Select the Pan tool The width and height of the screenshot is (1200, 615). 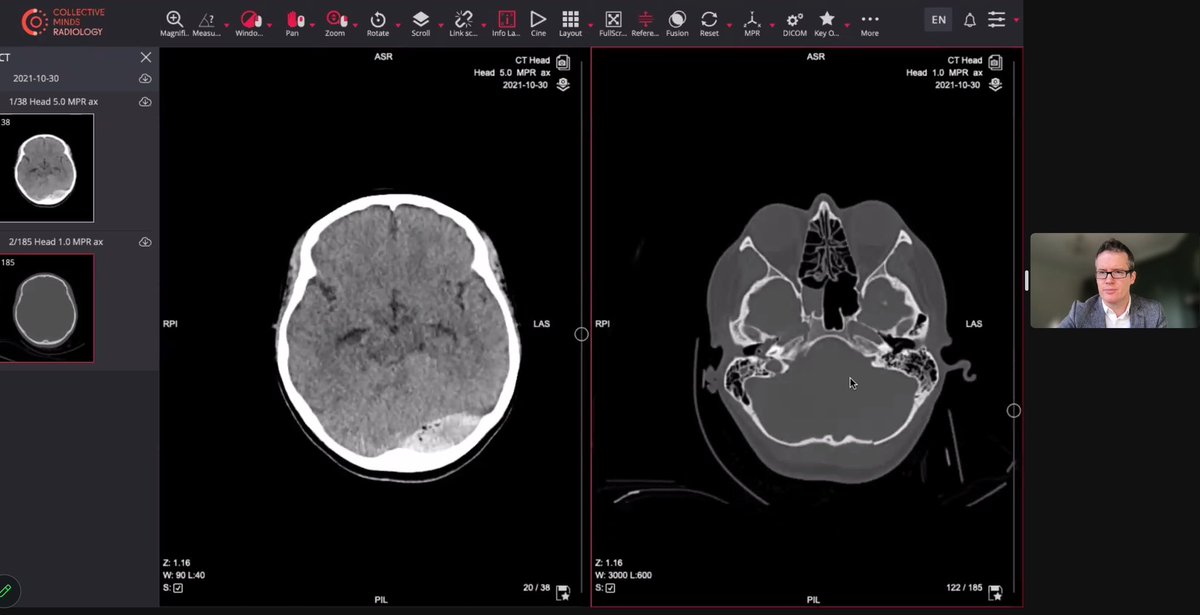point(294,24)
